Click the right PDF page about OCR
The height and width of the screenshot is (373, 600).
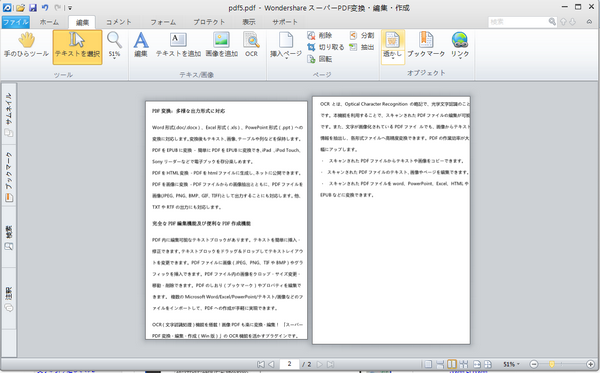[391, 220]
